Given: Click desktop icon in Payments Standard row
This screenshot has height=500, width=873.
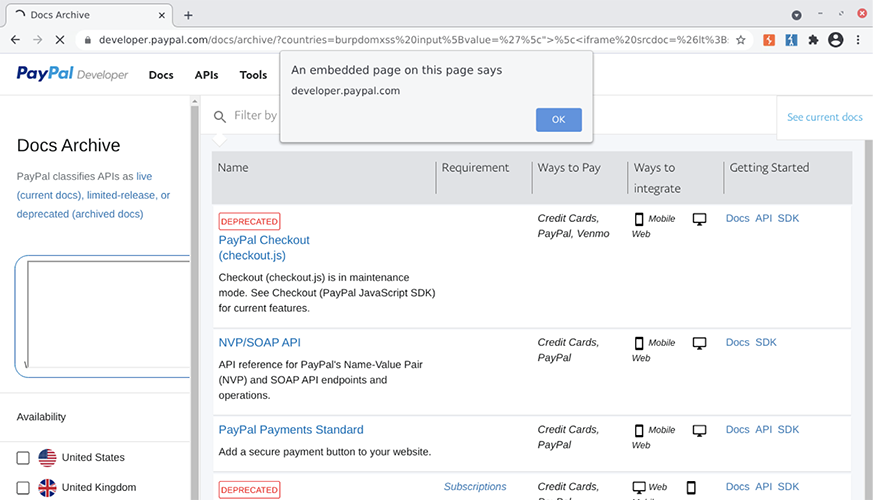Looking at the screenshot, I should 699,430.
